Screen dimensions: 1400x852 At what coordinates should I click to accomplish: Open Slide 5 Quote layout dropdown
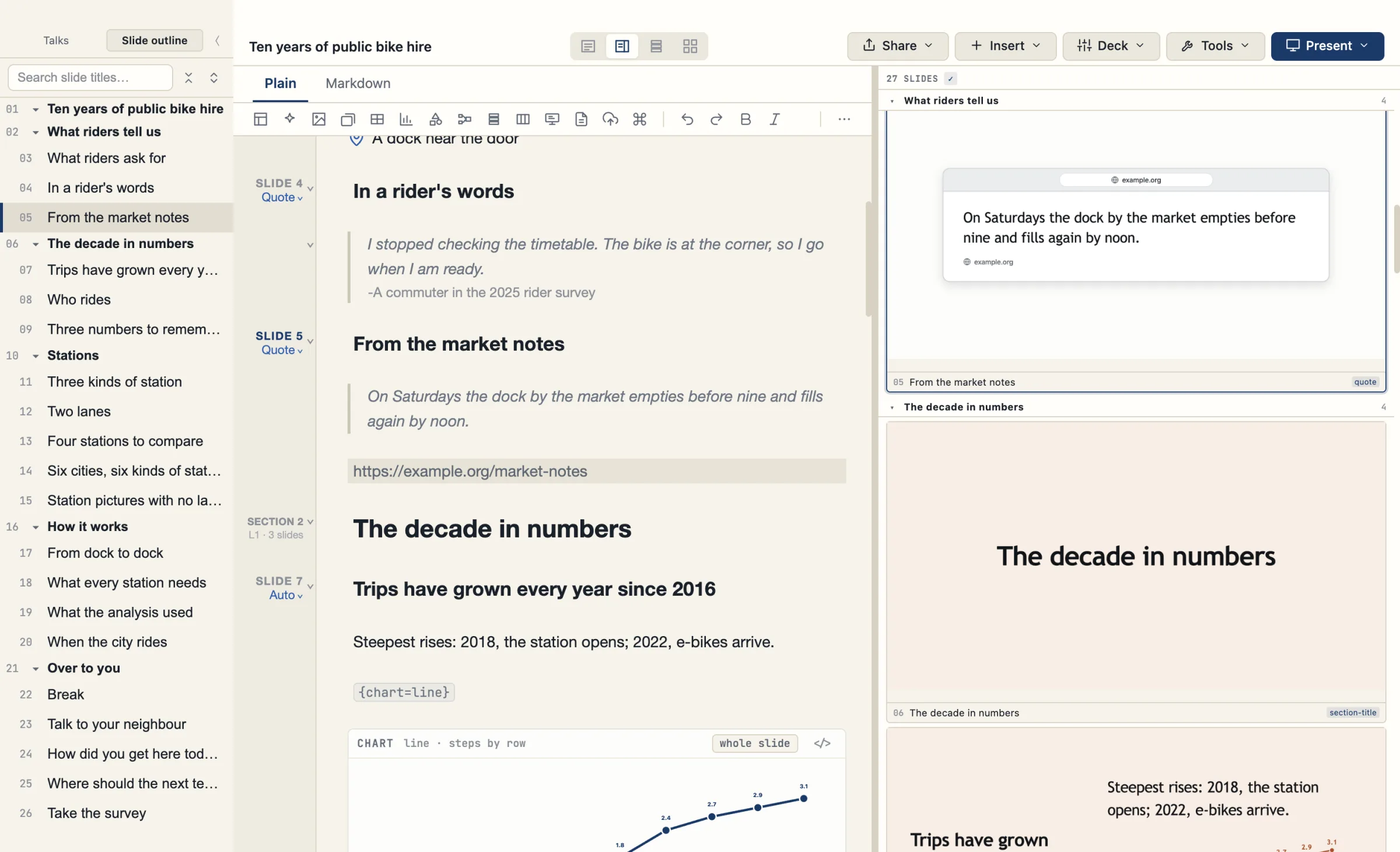[x=282, y=350]
